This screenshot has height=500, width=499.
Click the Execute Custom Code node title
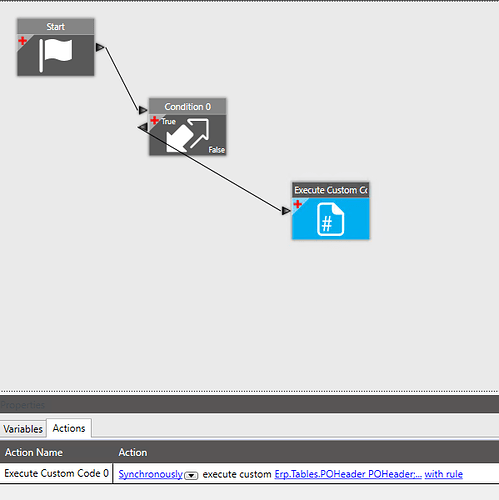point(330,190)
